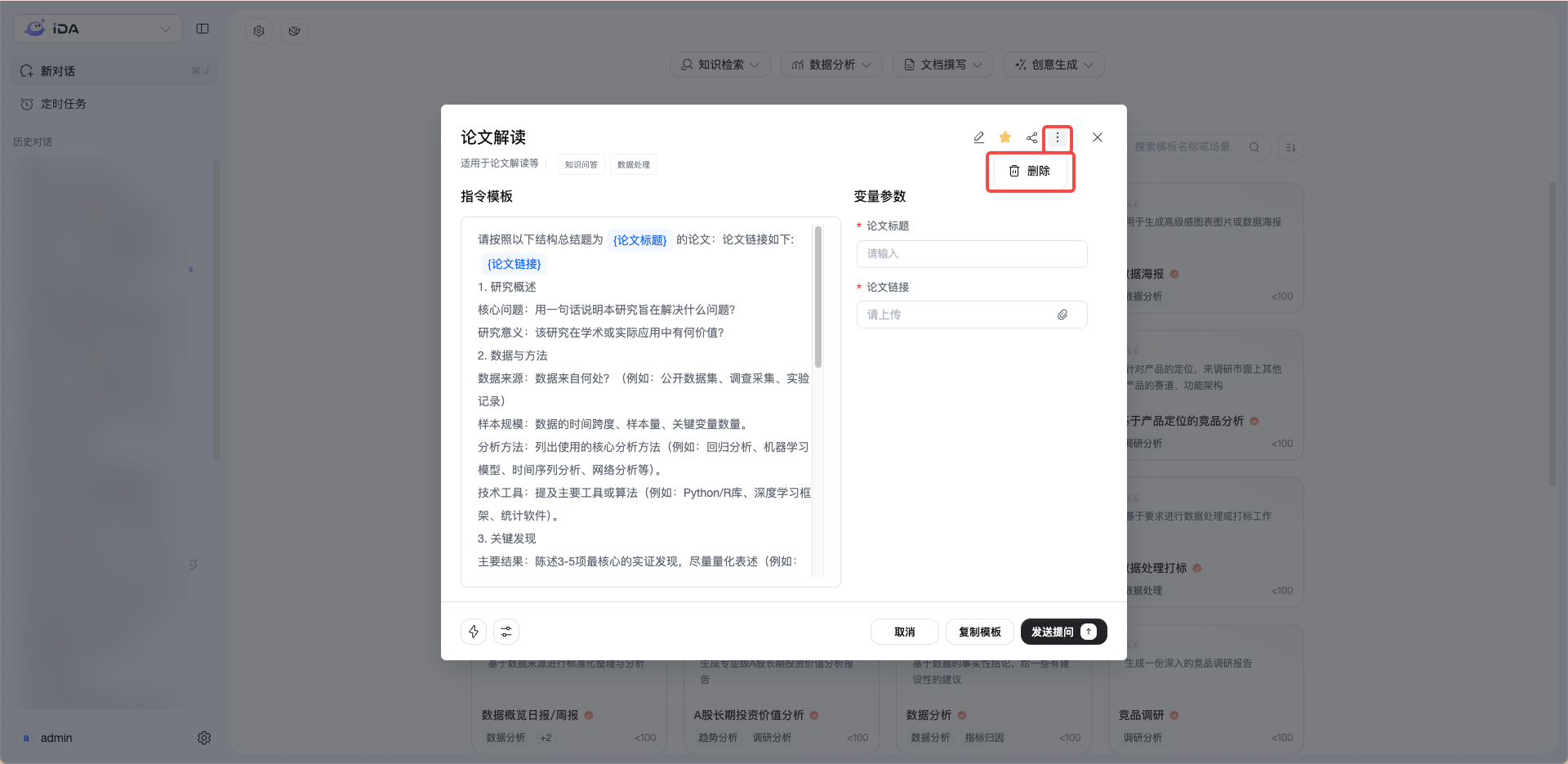1568x764 pixels.
Task: Click the edit pencil icon in dialog header
Action: [978, 137]
